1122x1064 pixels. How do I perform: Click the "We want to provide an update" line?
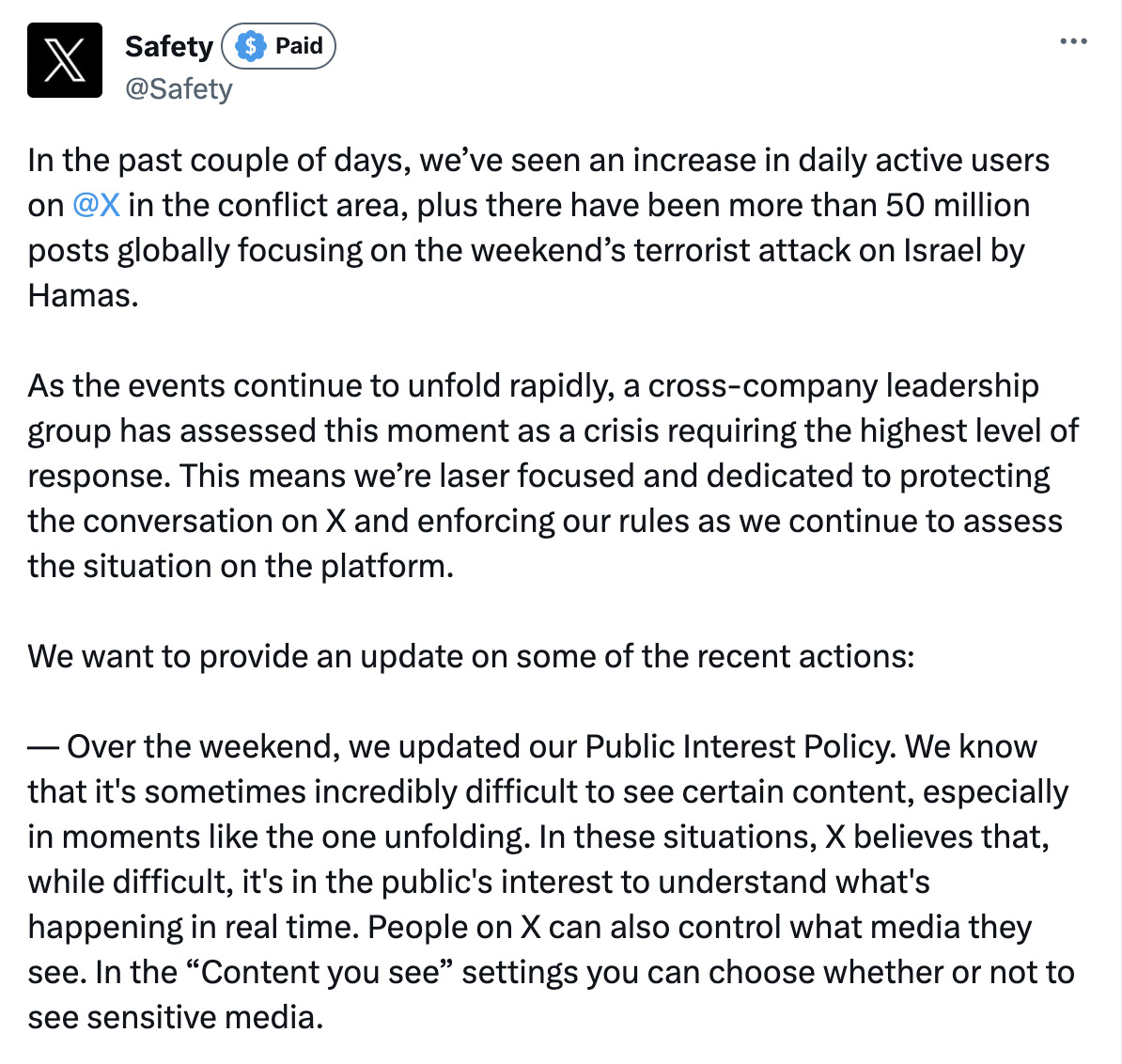pos(471,657)
